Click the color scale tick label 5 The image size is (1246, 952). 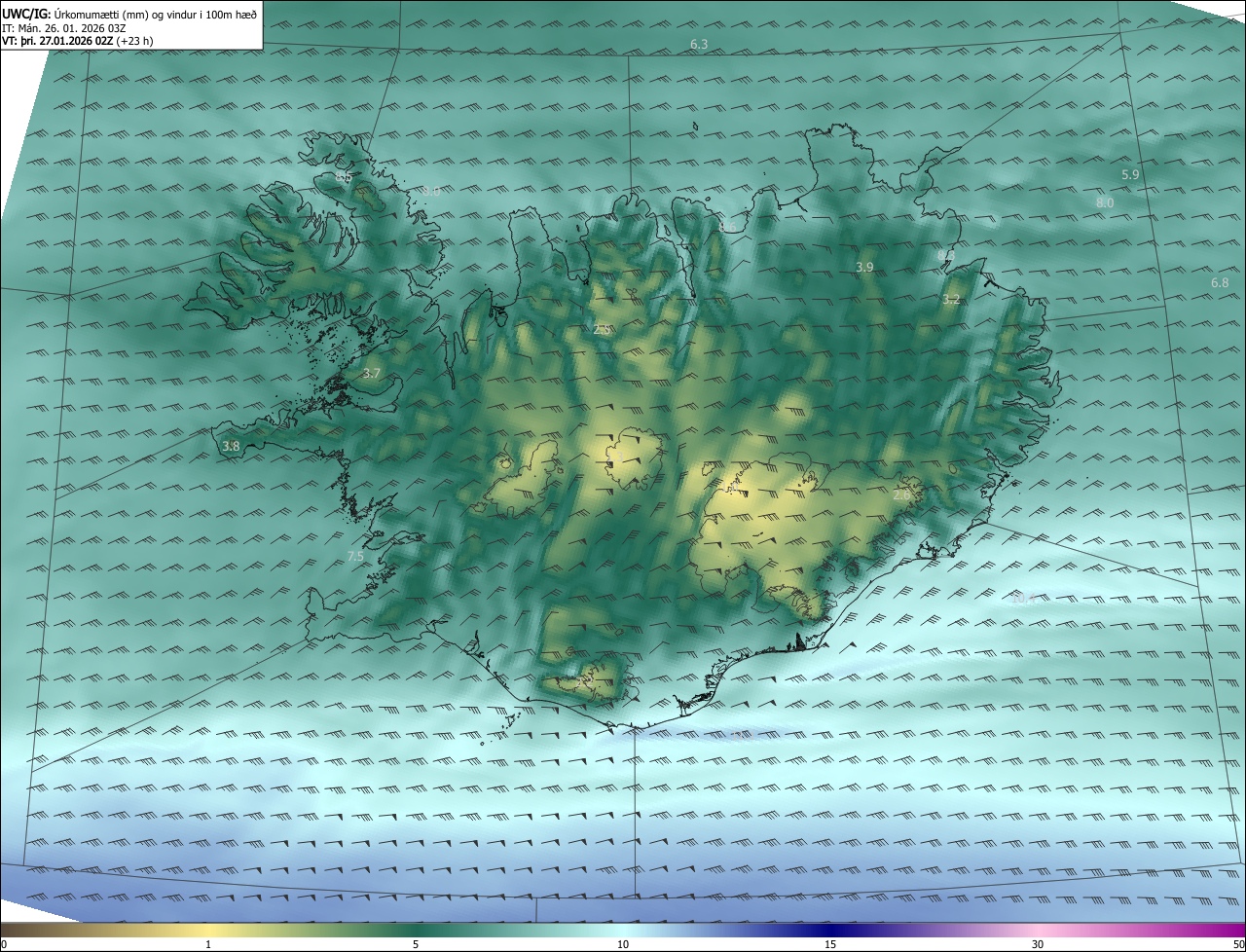coord(416,944)
